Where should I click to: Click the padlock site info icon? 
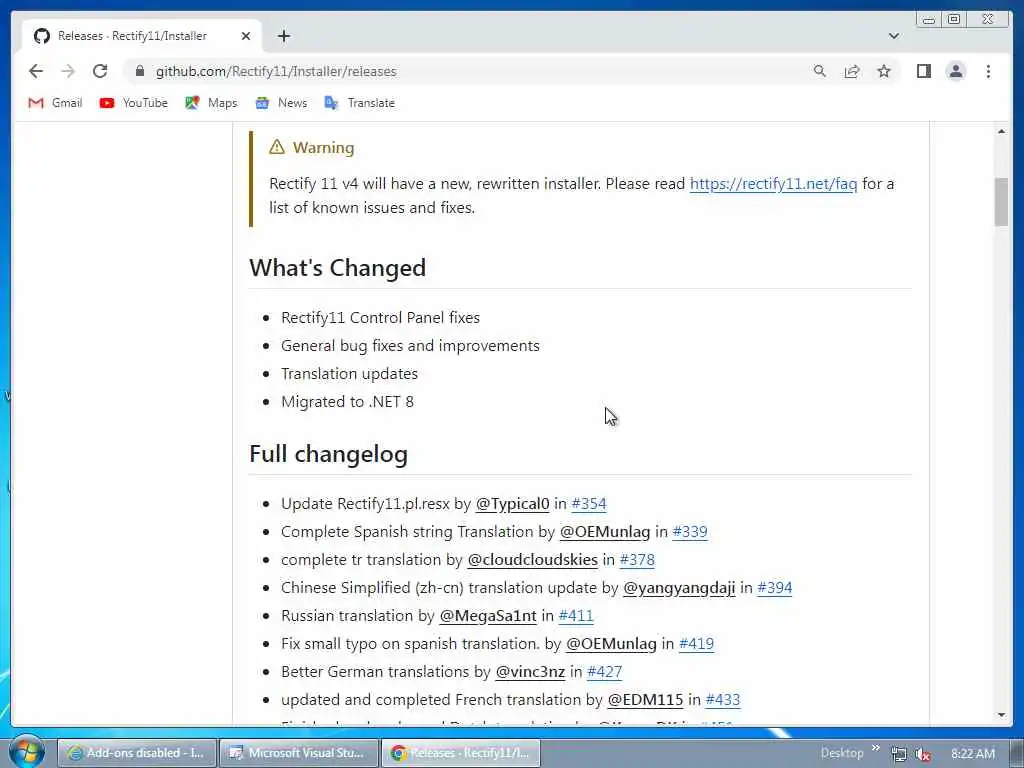pyautogui.click(x=139, y=71)
